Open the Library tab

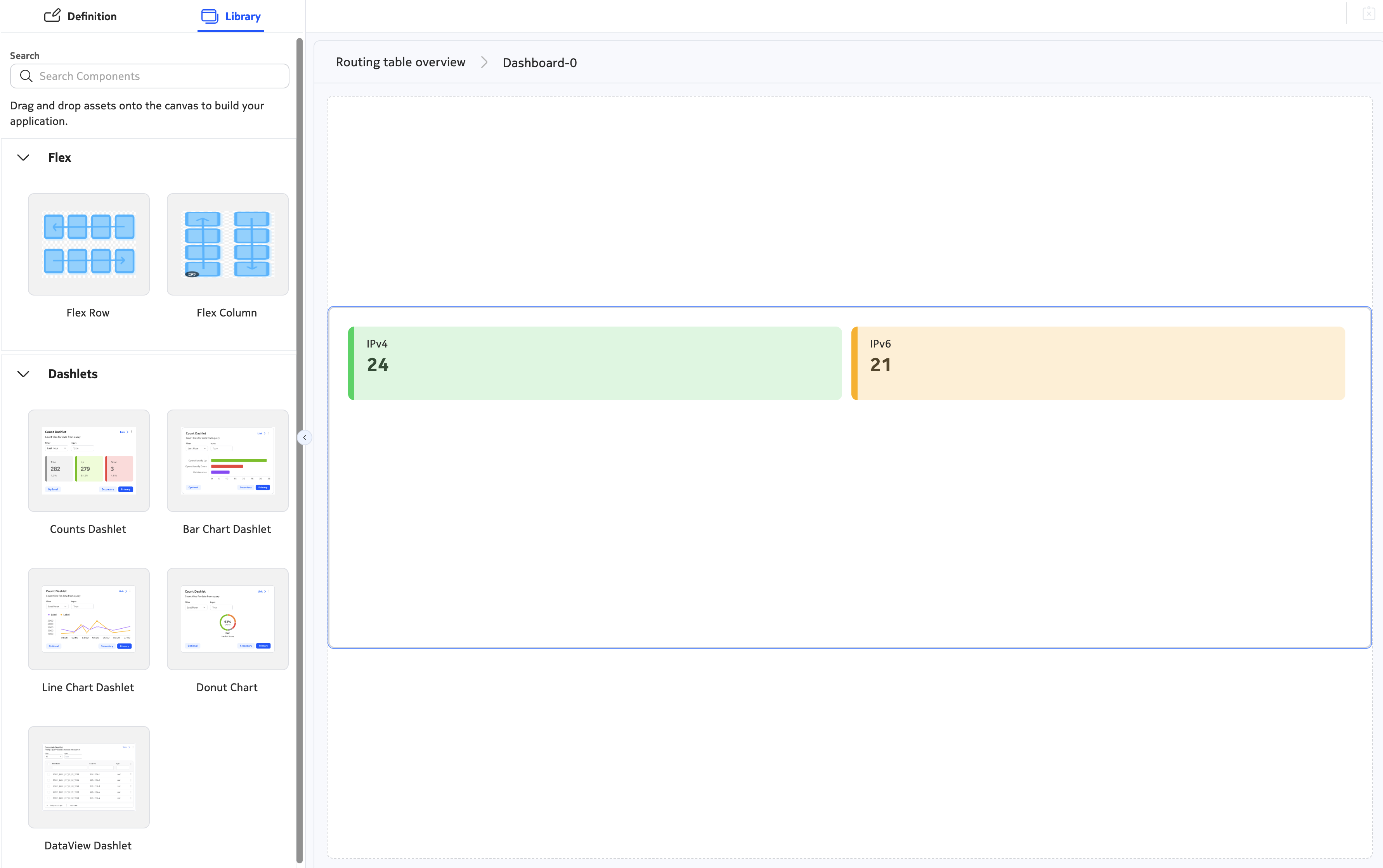point(231,16)
